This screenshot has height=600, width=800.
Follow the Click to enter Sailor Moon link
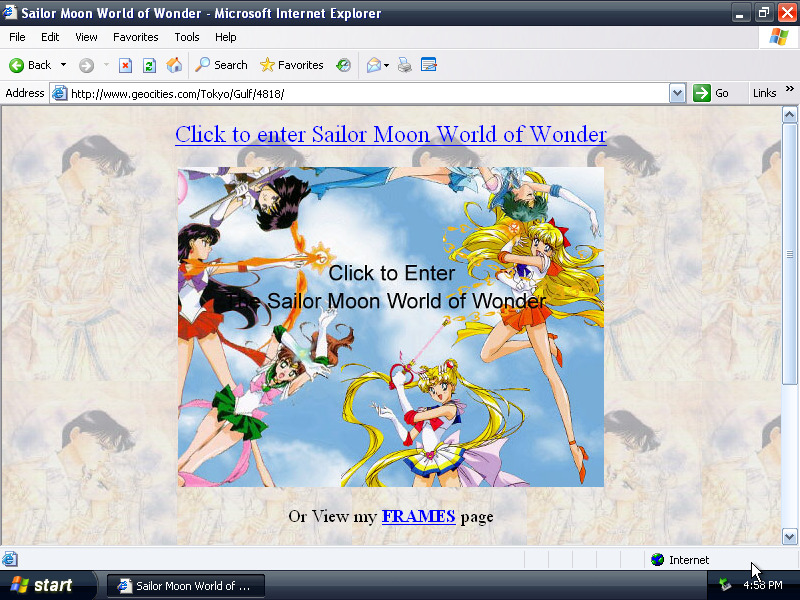click(391, 135)
